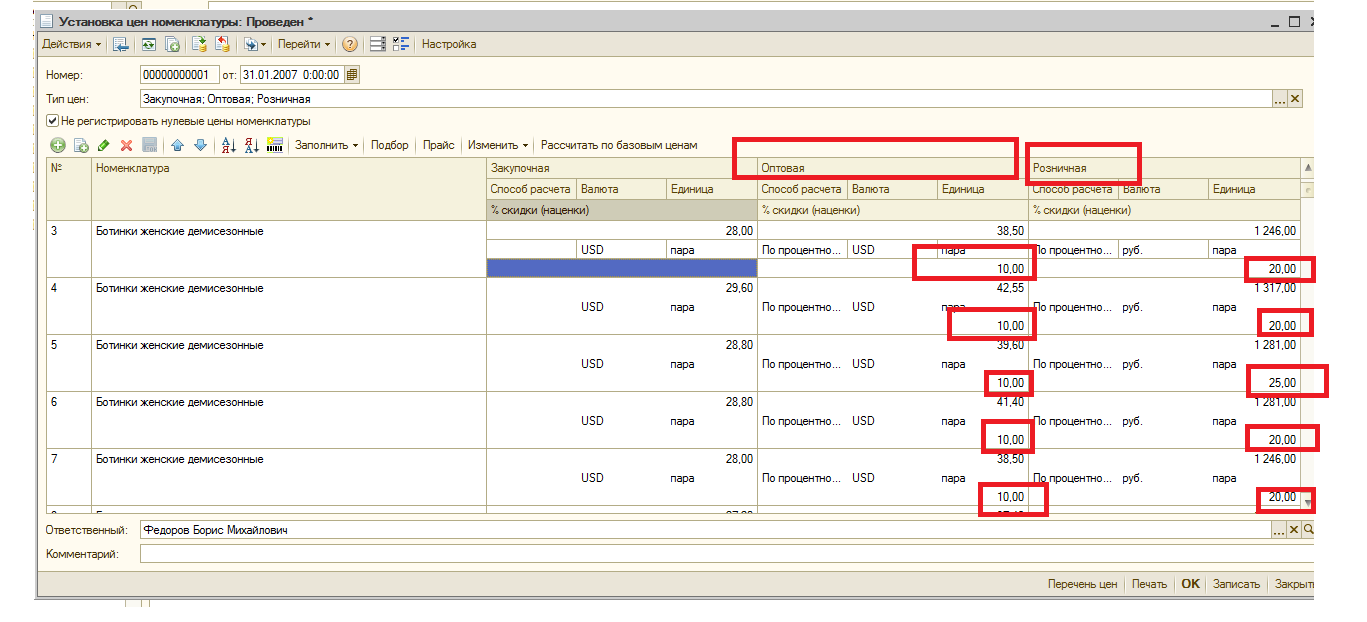The image size is (1367, 622).
Task: Click Настройка in the toolbar
Action: click(449, 44)
